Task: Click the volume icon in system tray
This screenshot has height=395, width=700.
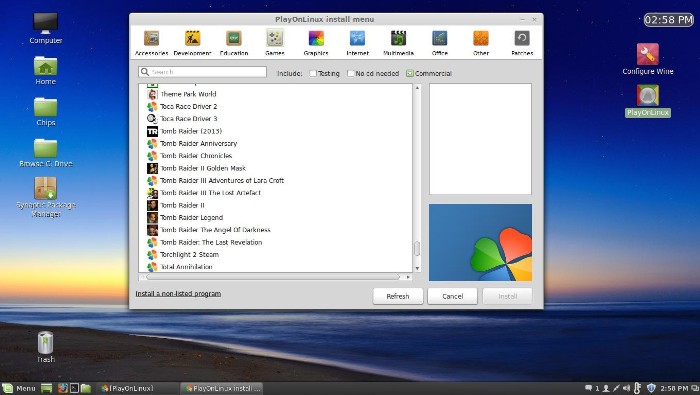Action: [x=626, y=388]
